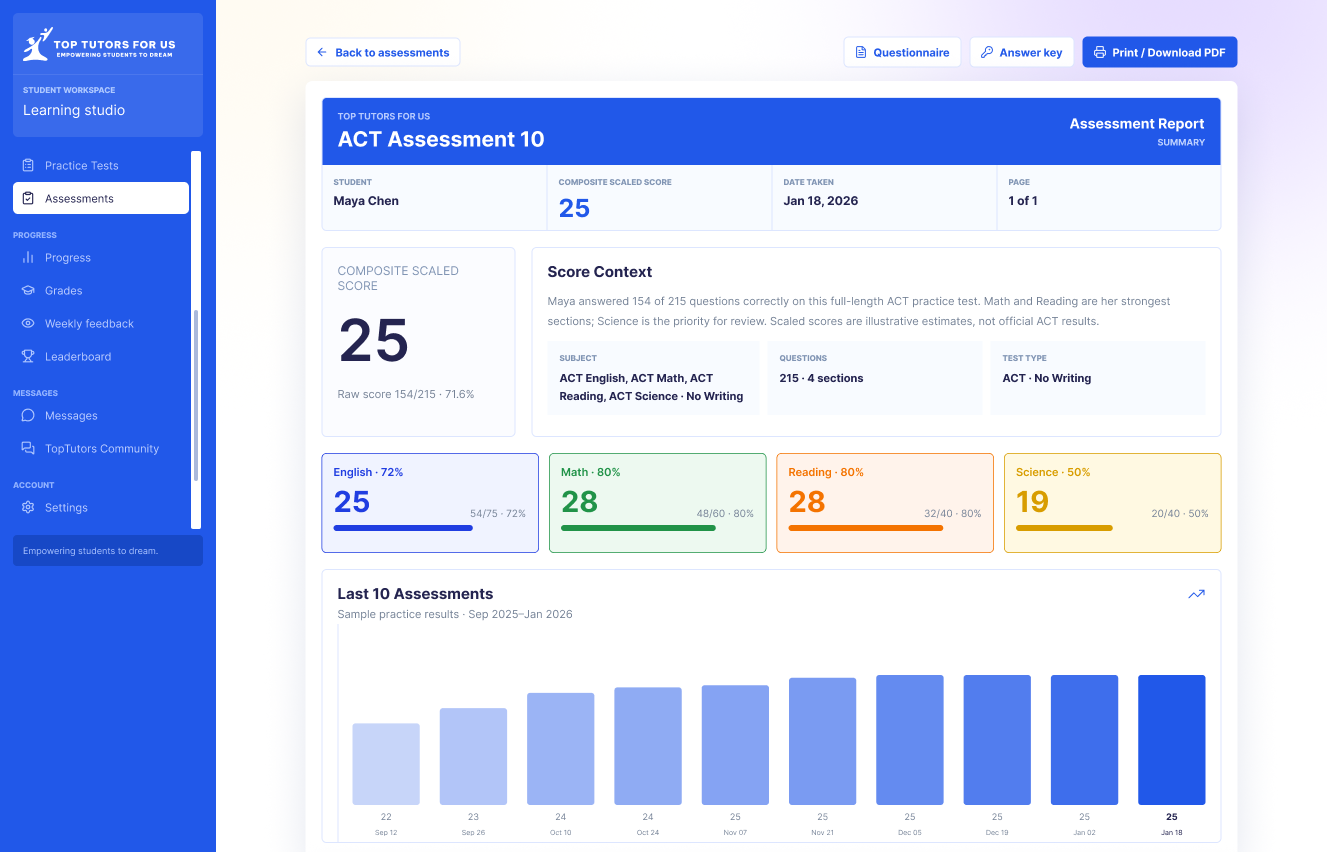Click the Sep 12 chart bar
This screenshot has width=1327, height=852.
386,764
